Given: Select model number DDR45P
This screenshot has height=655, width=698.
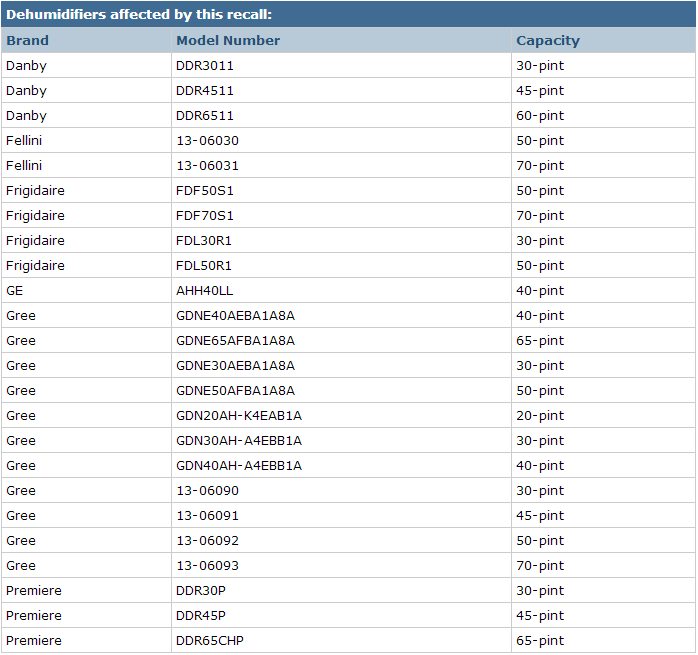Looking at the screenshot, I should (x=201, y=615).
